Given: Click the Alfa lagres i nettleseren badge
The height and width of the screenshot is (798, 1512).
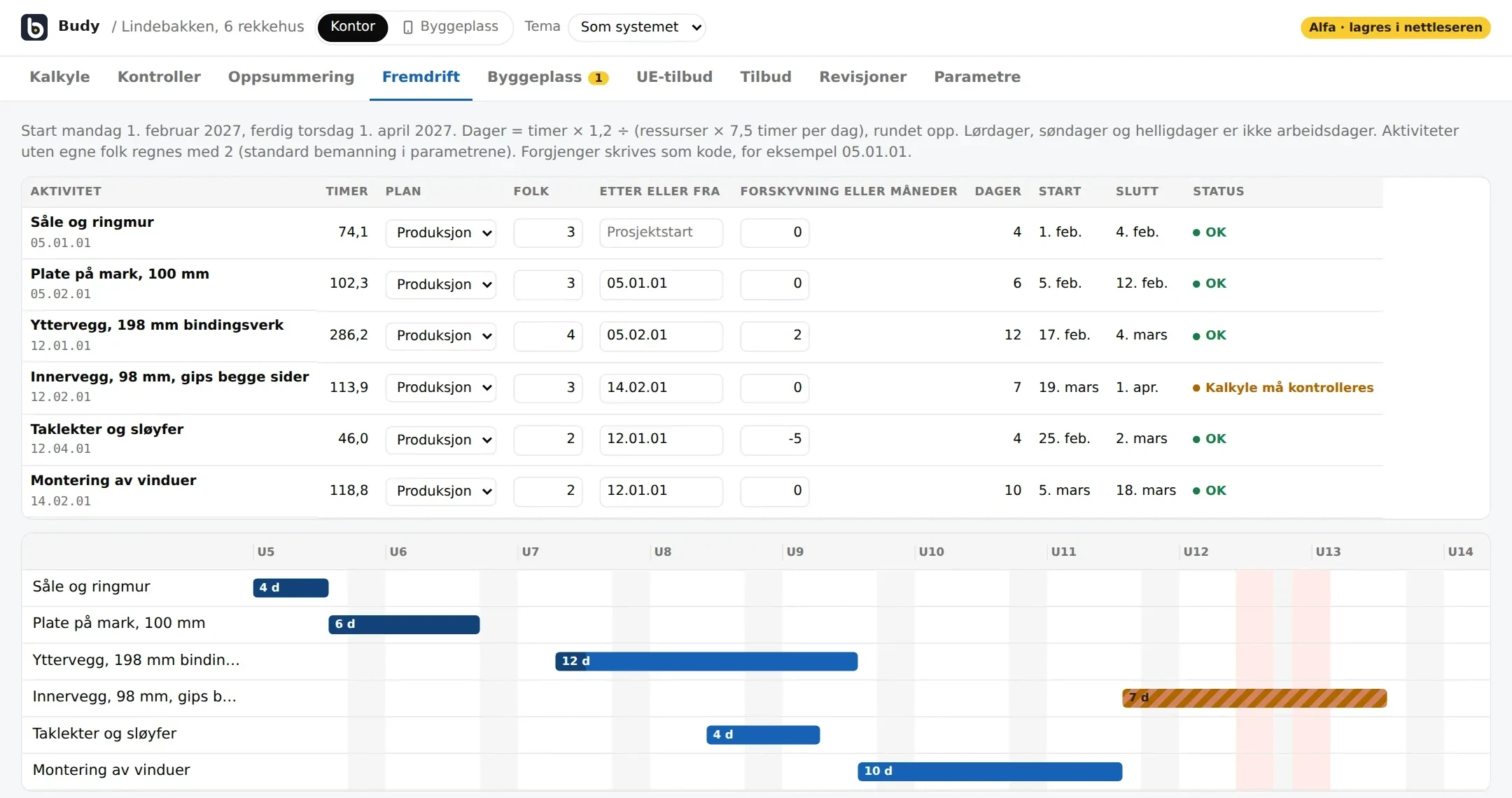Looking at the screenshot, I should click(x=1395, y=27).
